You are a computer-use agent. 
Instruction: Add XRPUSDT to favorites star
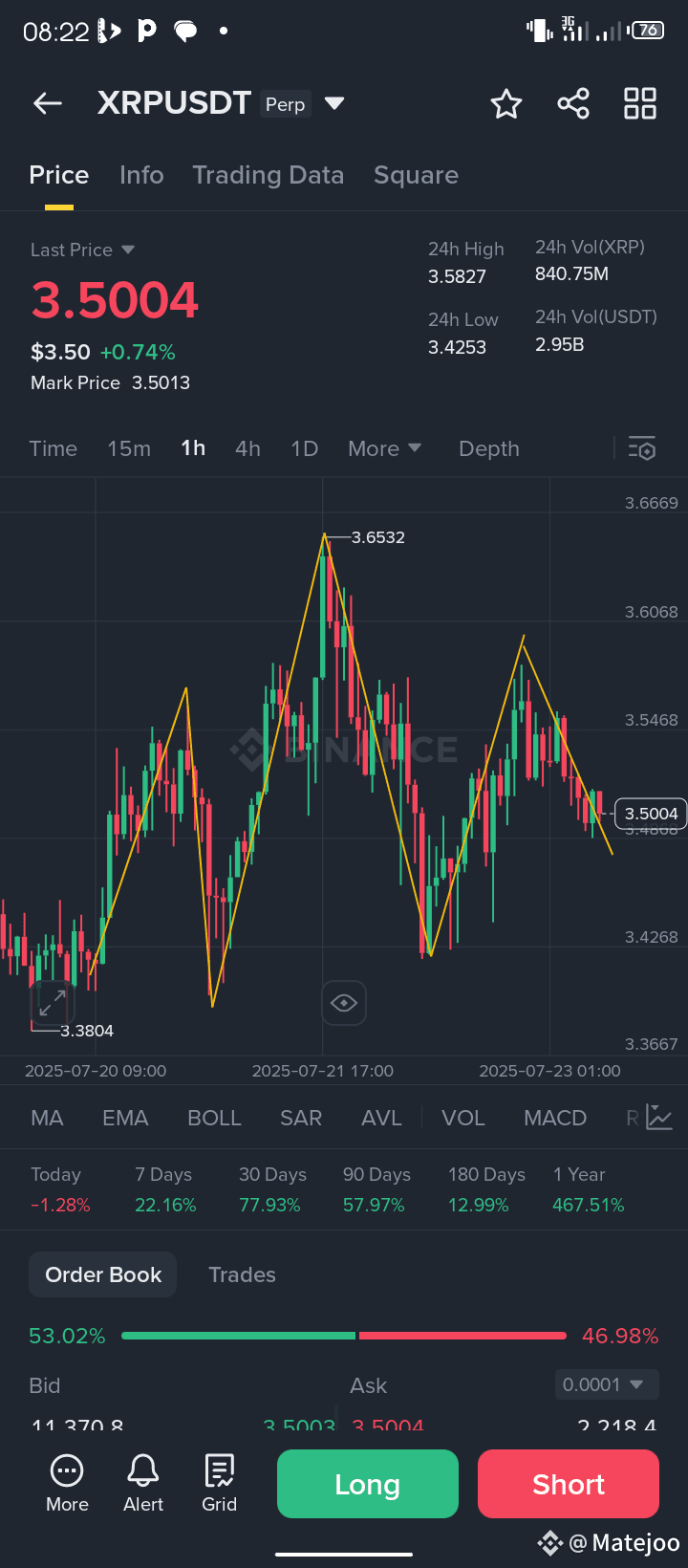[x=506, y=103]
